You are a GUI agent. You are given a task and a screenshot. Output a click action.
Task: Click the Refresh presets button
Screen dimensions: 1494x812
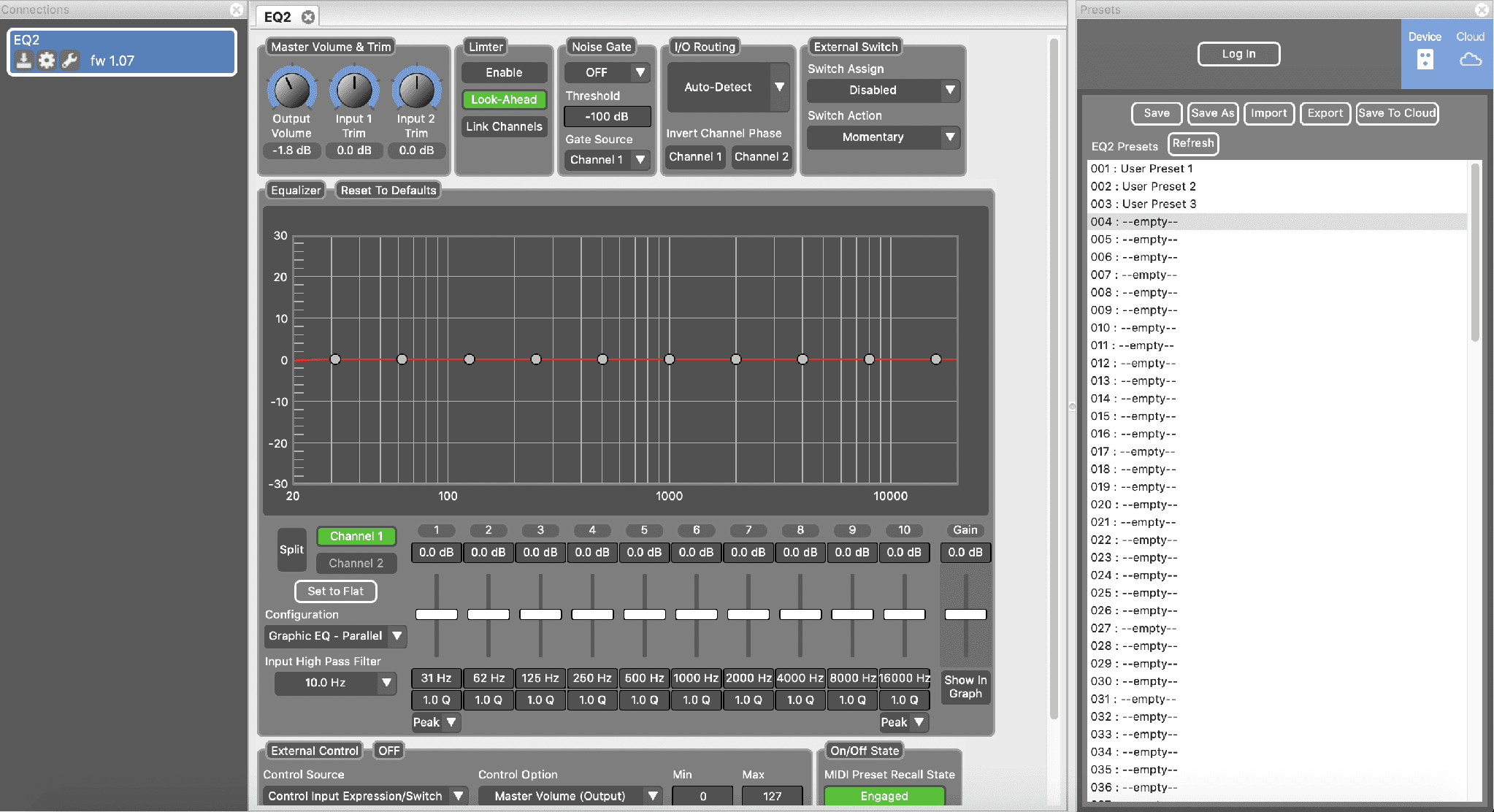(1193, 143)
